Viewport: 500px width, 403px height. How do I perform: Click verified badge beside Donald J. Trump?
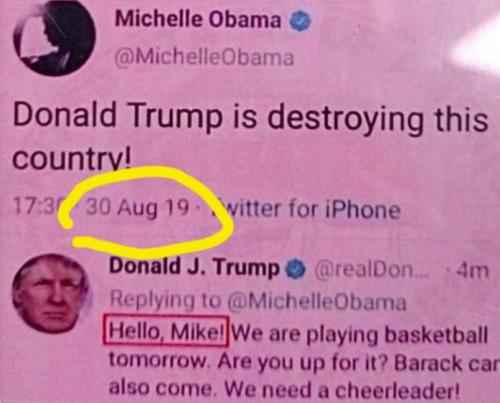coord(296,270)
